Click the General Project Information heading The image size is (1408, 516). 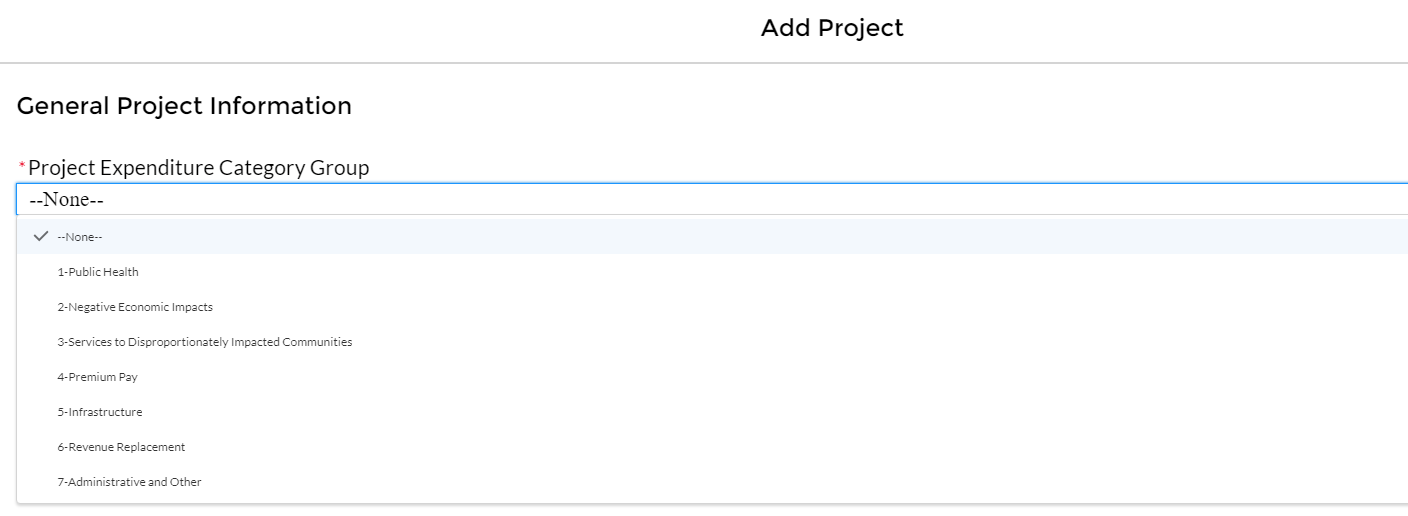[x=184, y=106]
